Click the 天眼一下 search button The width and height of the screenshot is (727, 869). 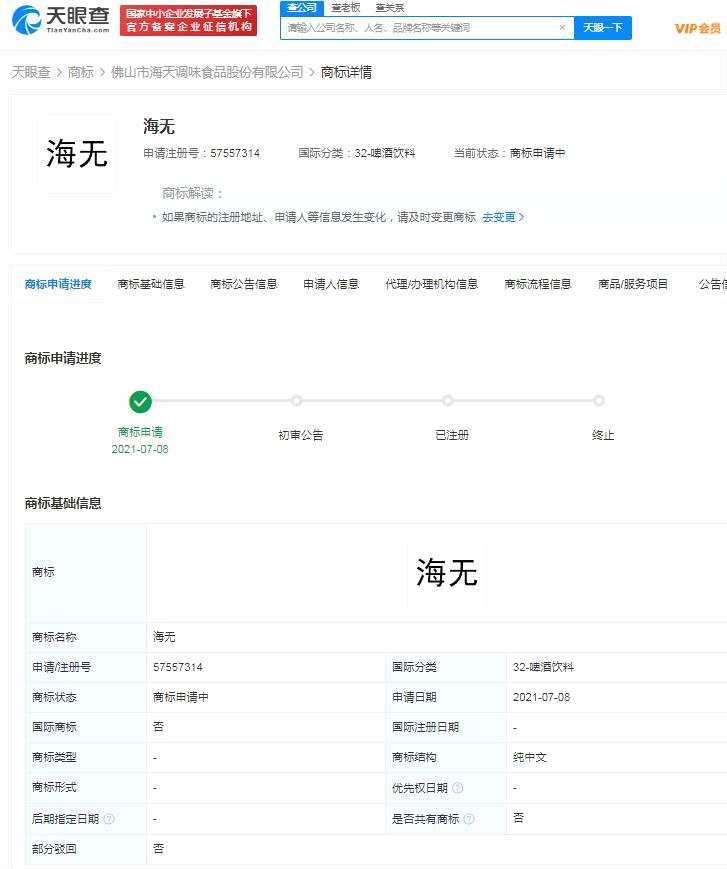pyautogui.click(x=603, y=28)
